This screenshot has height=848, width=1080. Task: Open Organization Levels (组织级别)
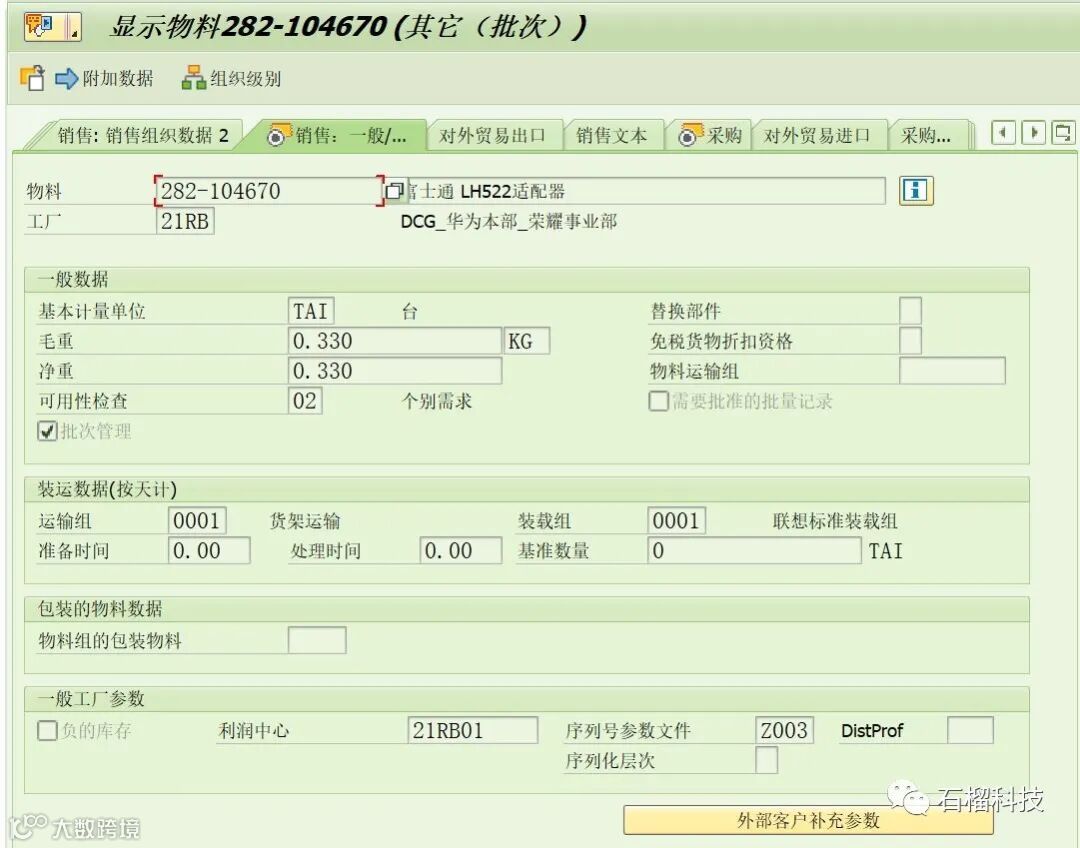tap(231, 79)
